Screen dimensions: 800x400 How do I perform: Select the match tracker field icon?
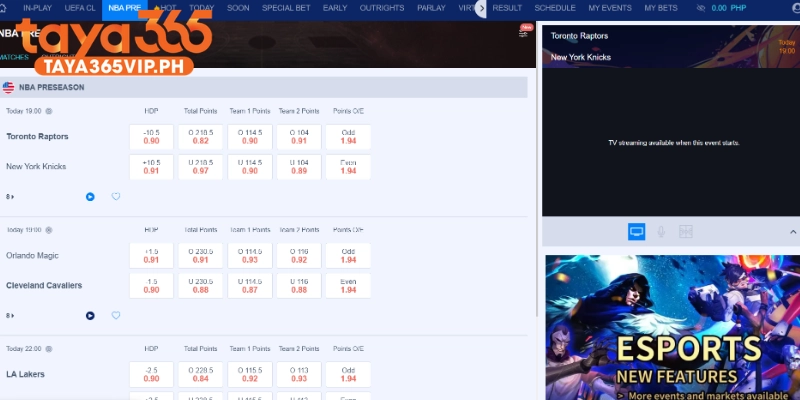pyautogui.click(x=686, y=232)
